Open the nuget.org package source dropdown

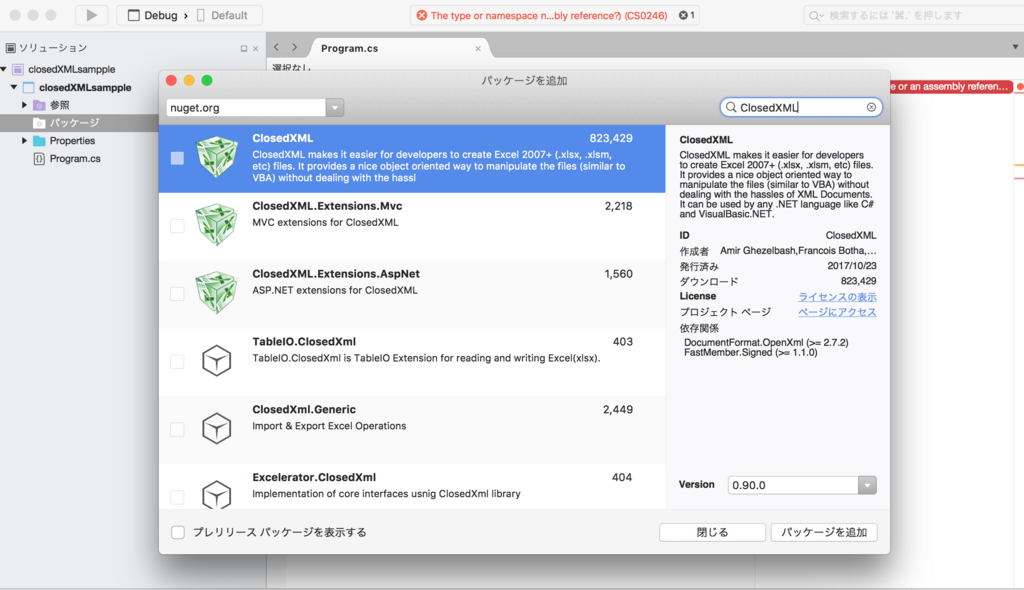tap(334, 107)
